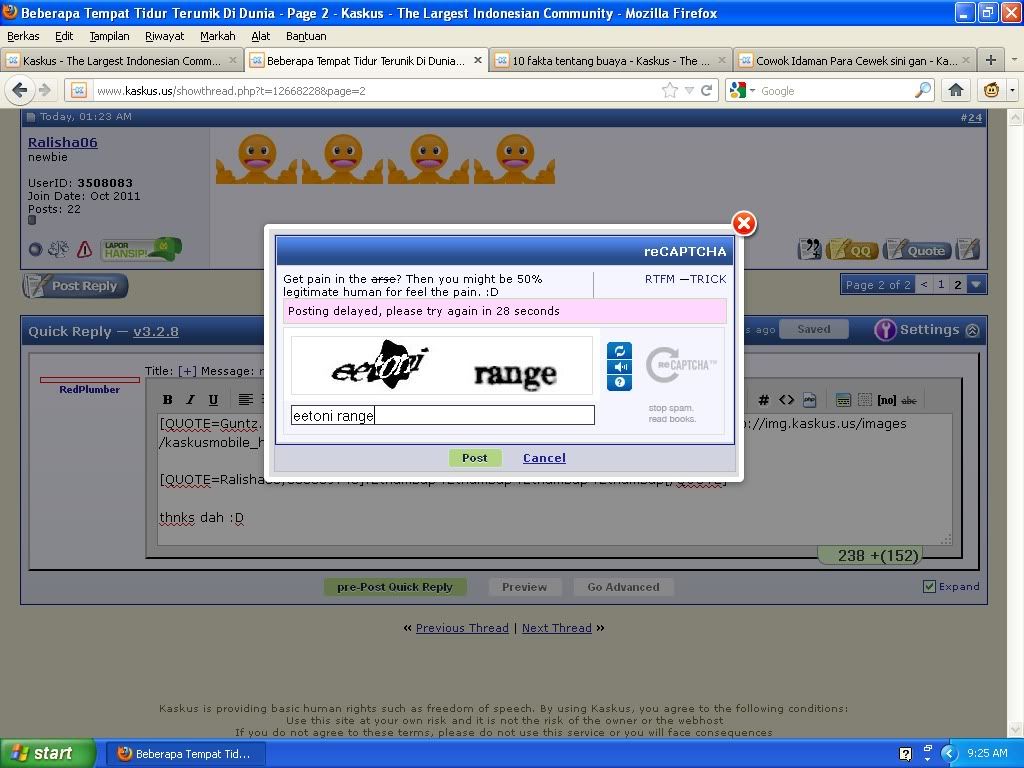The height and width of the screenshot is (768, 1024).
Task: Click the quick reply pencil icon
Action: point(967,249)
